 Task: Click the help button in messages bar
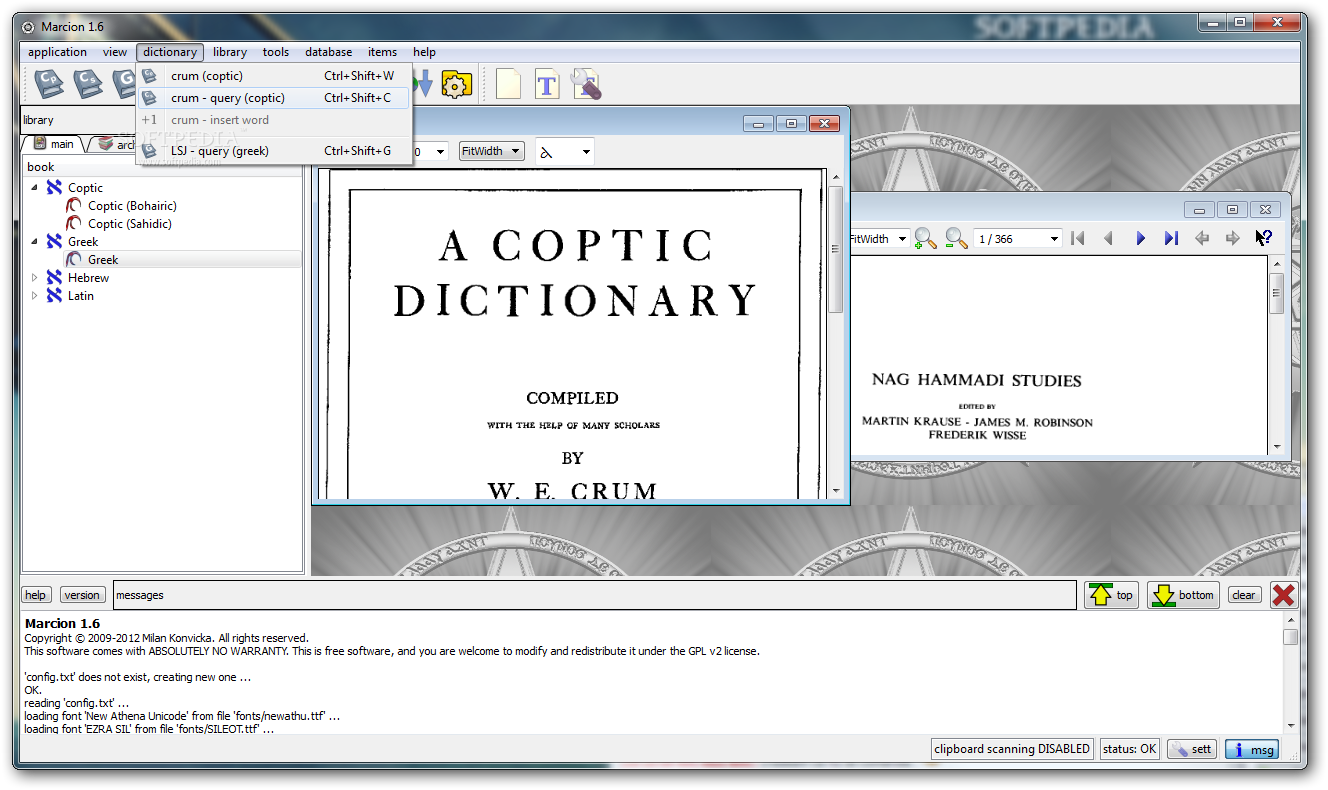pyautogui.click(x=35, y=595)
